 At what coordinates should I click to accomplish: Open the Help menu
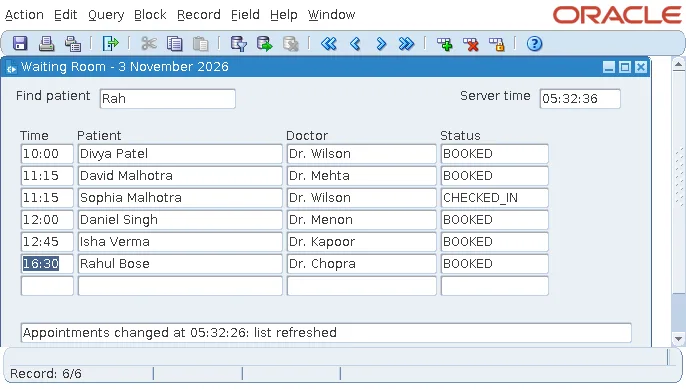284,15
